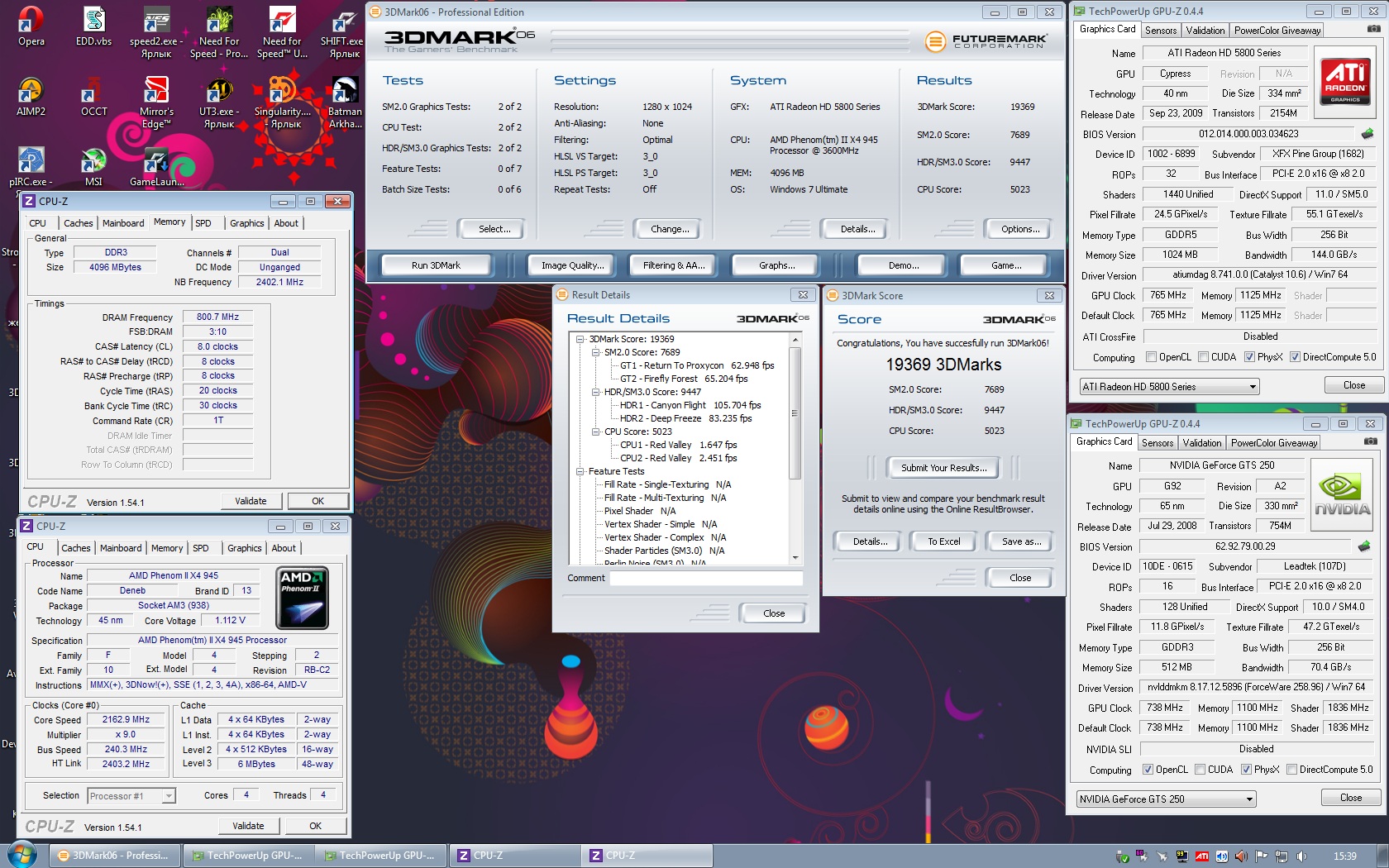Screen dimensions: 1389x868
Task: Click the scroll-down arrow in Result Details tree
Action: coord(795,558)
